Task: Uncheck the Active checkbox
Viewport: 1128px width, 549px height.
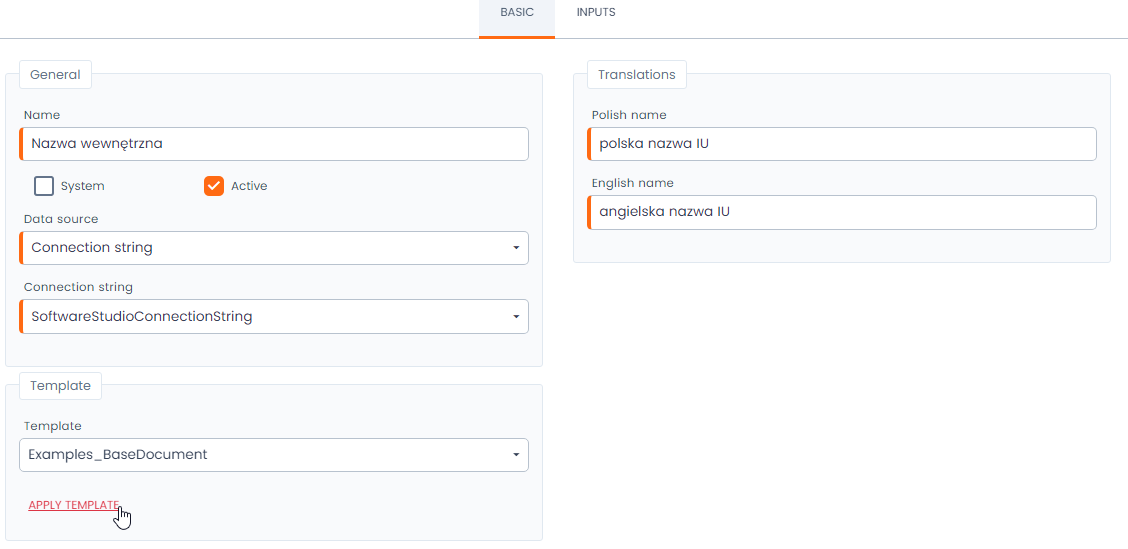Action: click(x=214, y=186)
